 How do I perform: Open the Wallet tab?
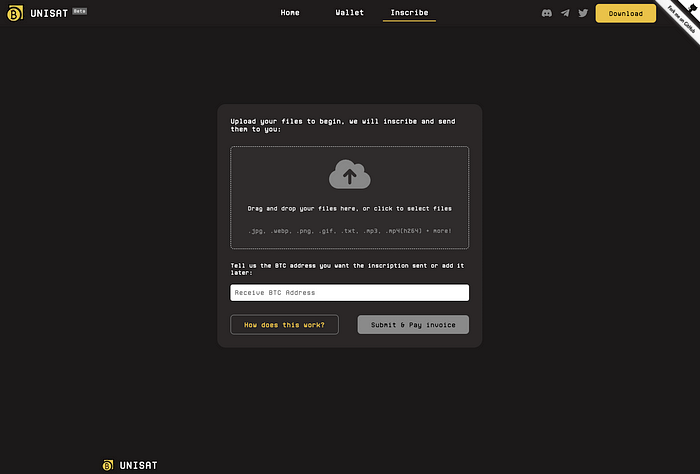coord(349,13)
